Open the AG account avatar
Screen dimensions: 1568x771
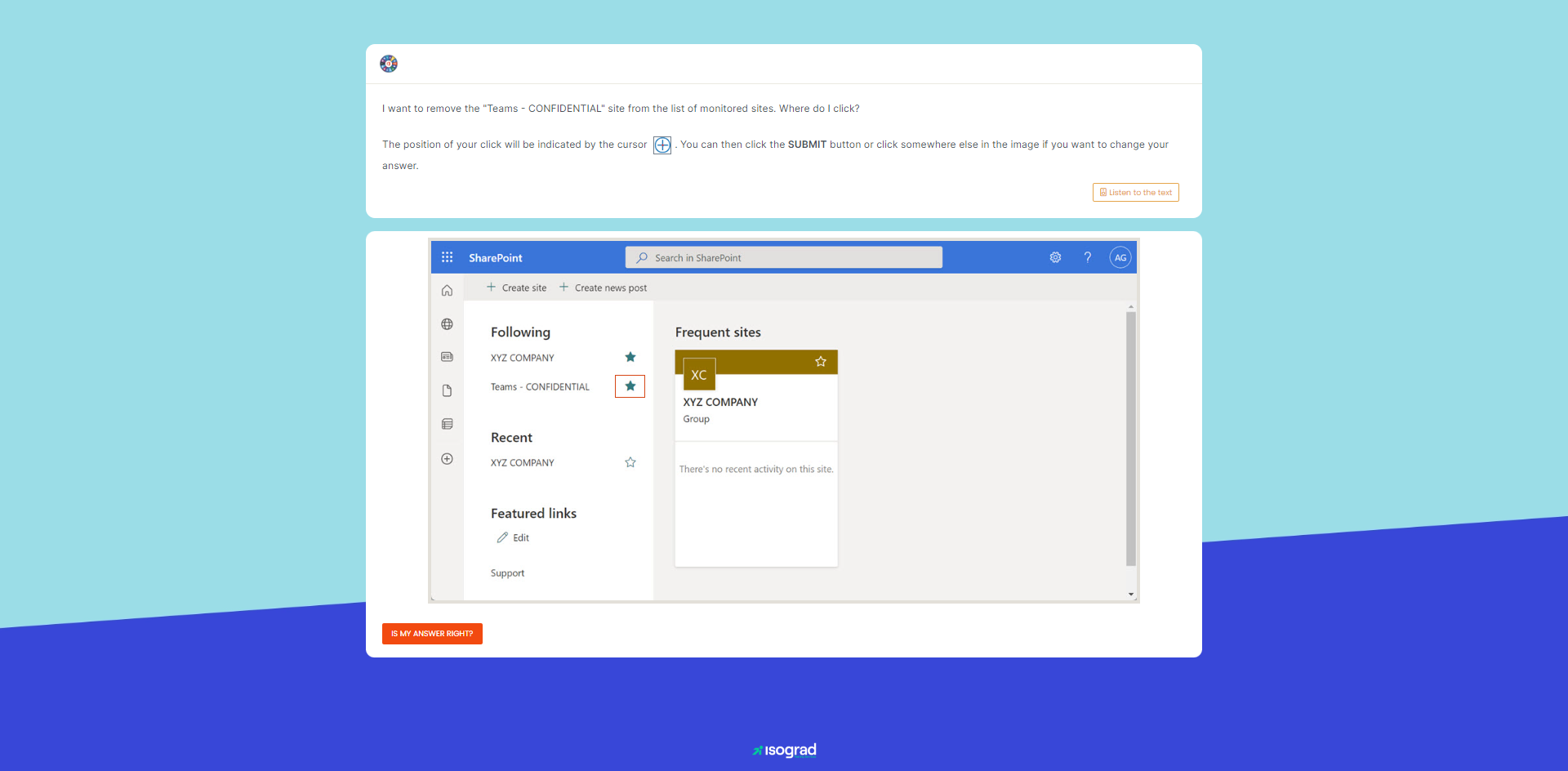(x=1120, y=257)
